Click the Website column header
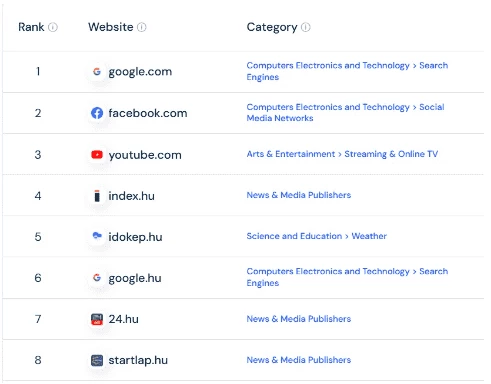Image resolution: width=491 pixels, height=384 pixels. (111, 27)
